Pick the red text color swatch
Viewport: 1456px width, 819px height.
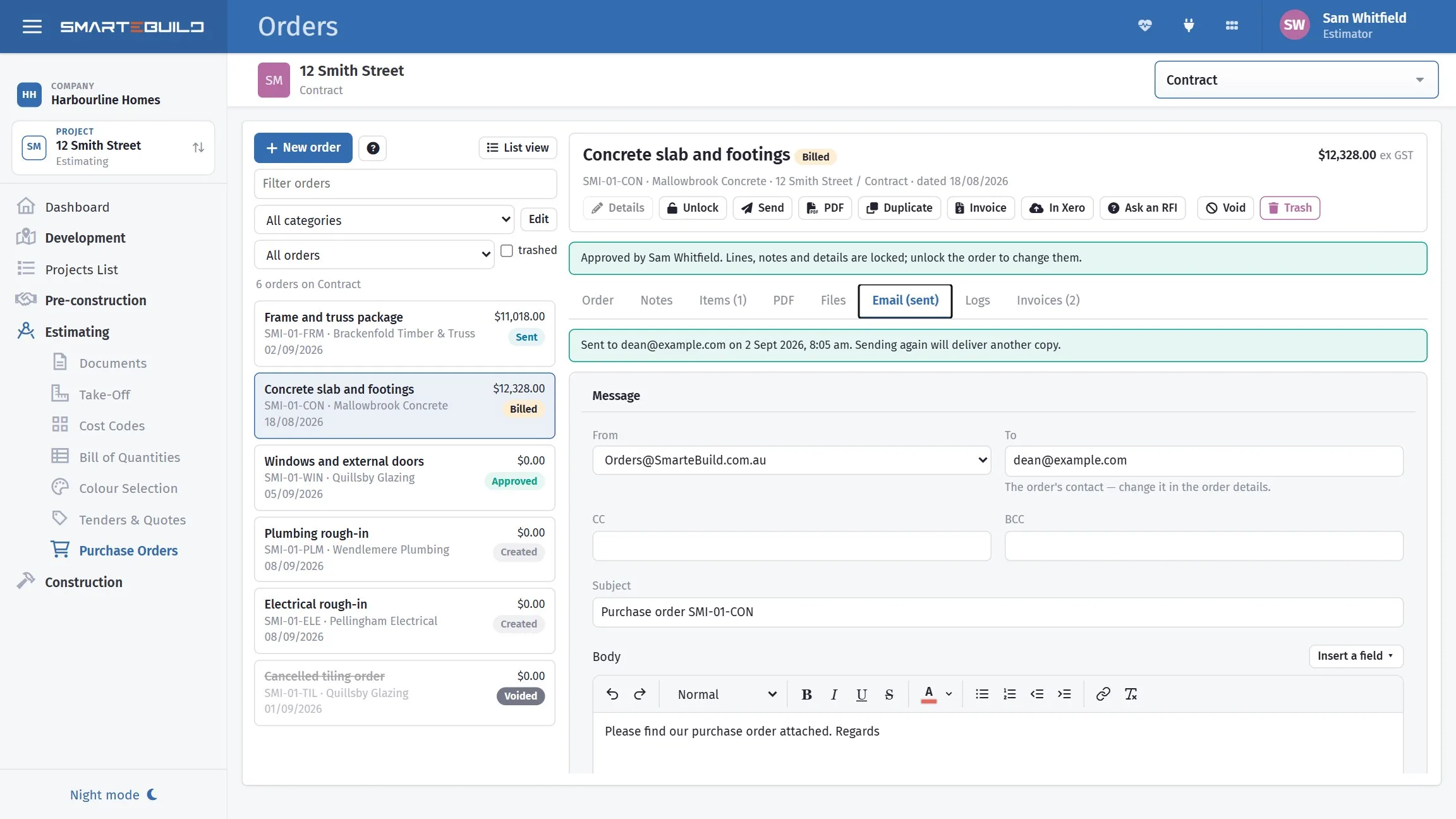click(x=928, y=694)
